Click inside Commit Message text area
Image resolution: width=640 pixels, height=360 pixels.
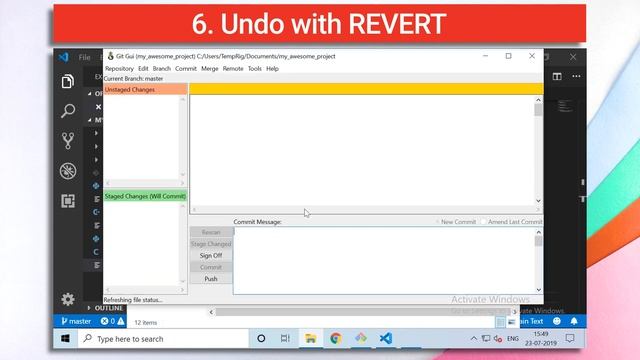click(384, 260)
